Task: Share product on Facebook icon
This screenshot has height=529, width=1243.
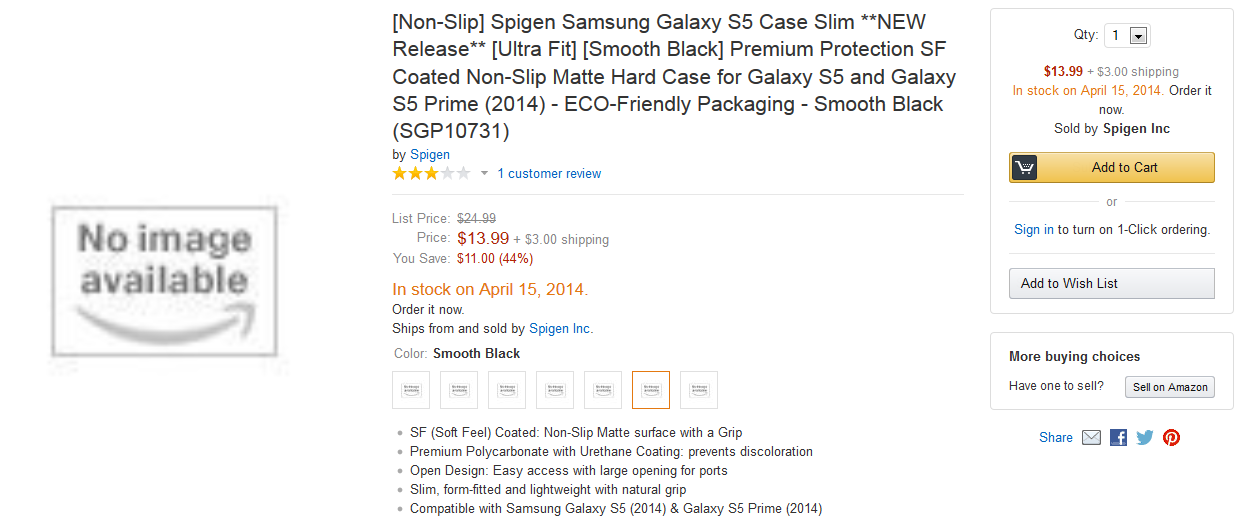Action: point(1118,437)
